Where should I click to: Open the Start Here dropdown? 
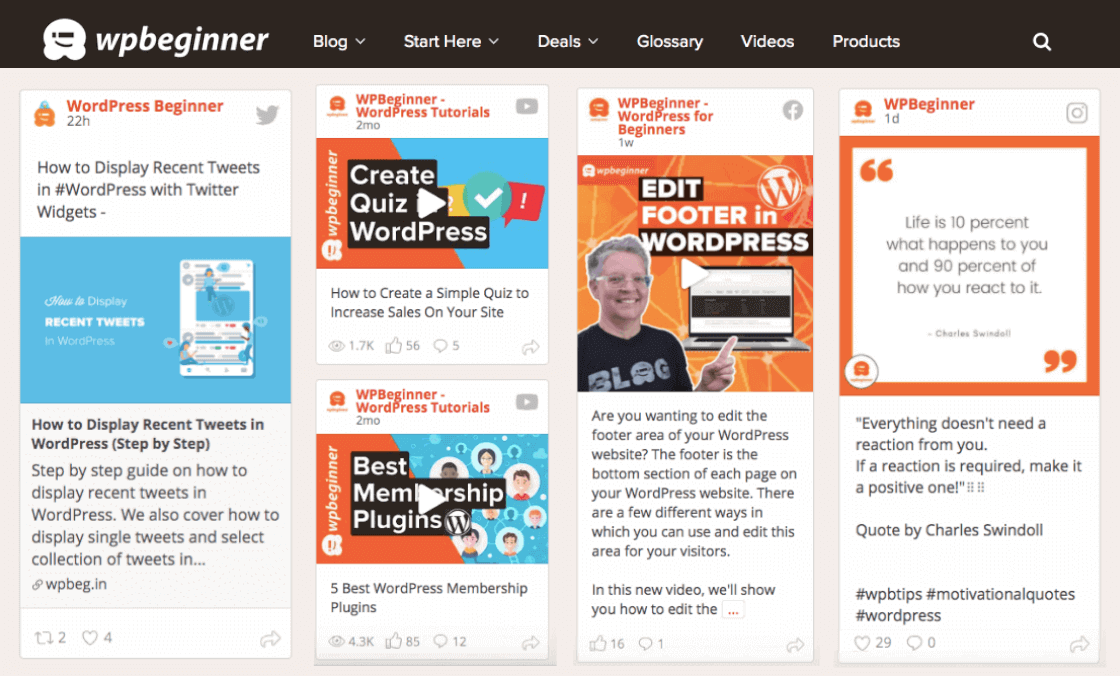451,41
